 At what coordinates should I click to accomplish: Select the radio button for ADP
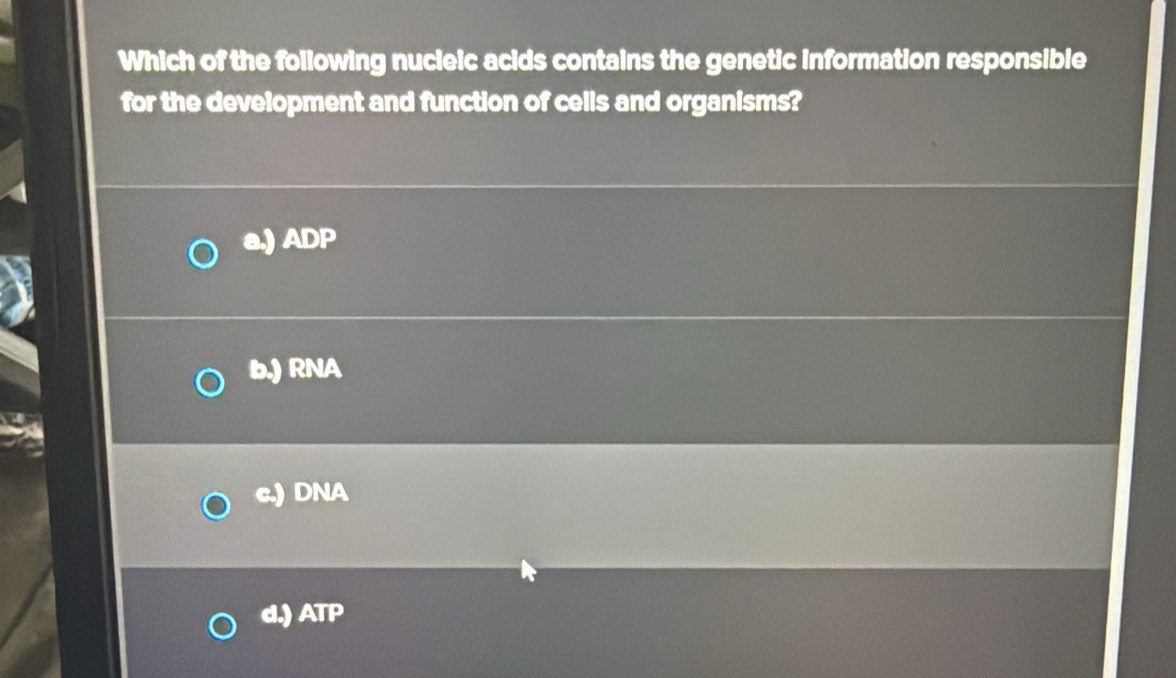[x=204, y=254]
